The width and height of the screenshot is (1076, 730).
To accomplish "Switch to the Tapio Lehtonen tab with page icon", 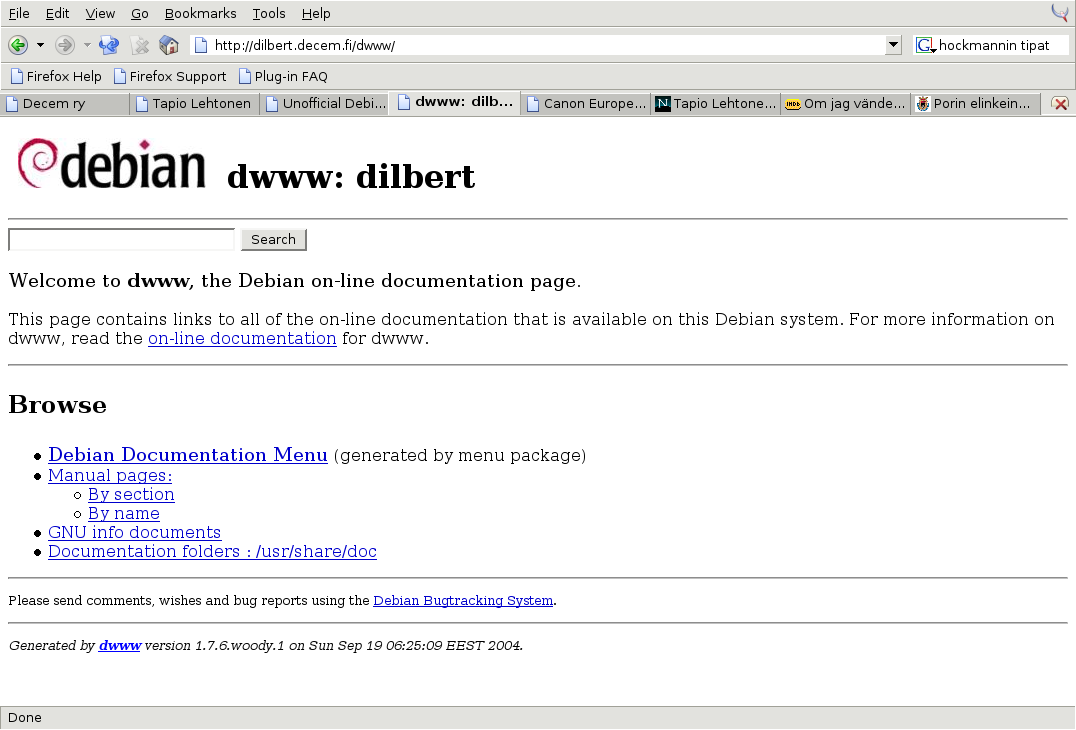I will click(x=195, y=104).
